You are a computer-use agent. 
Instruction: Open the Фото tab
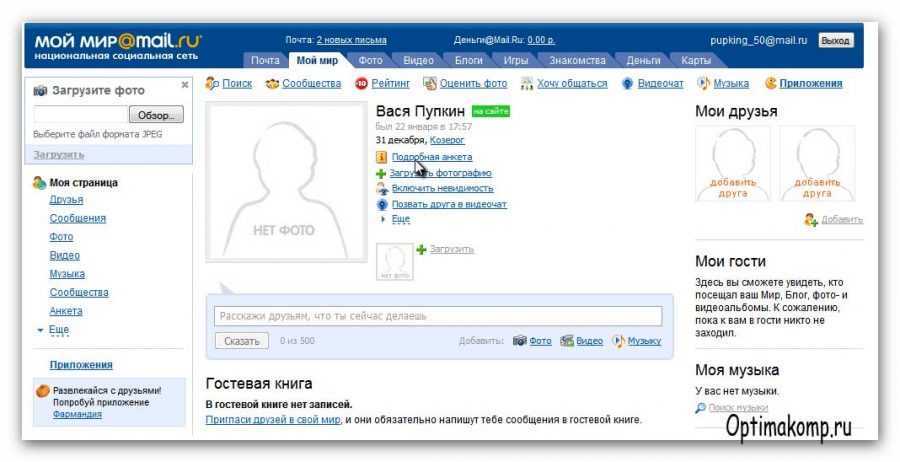[x=370, y=60]
